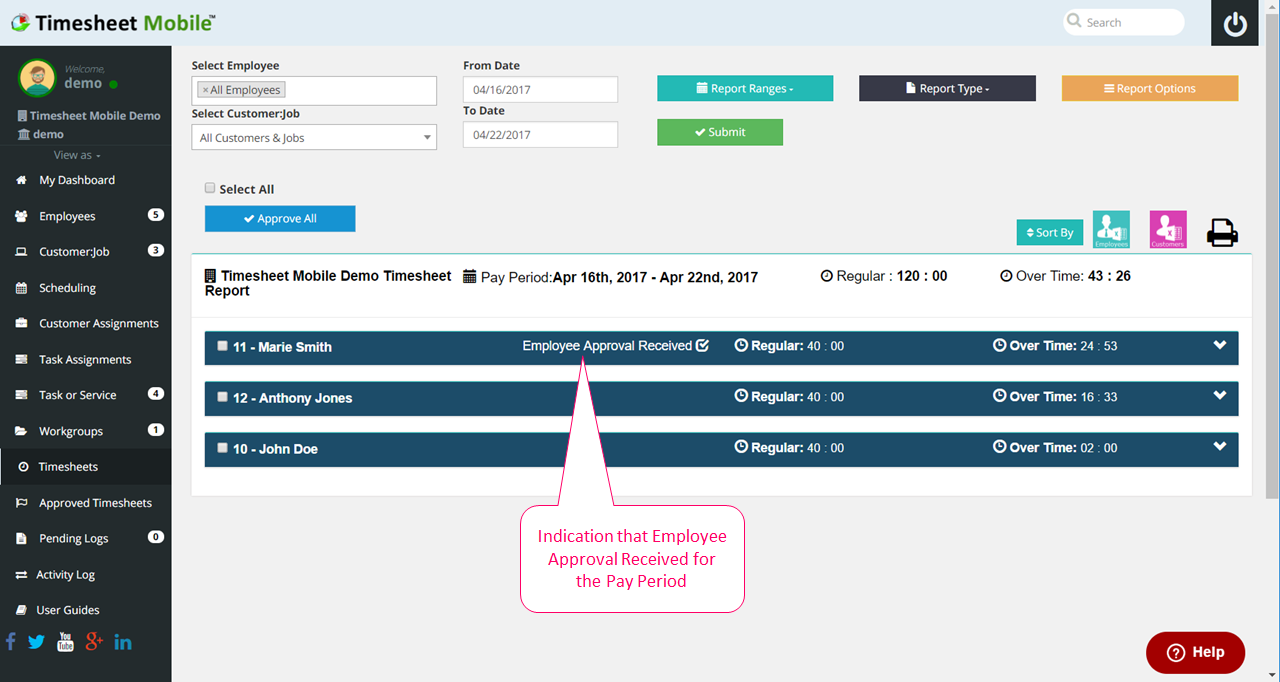Open the Report Type dropdown
This screenshot has height=682, width=1280.
pos(946,88)
